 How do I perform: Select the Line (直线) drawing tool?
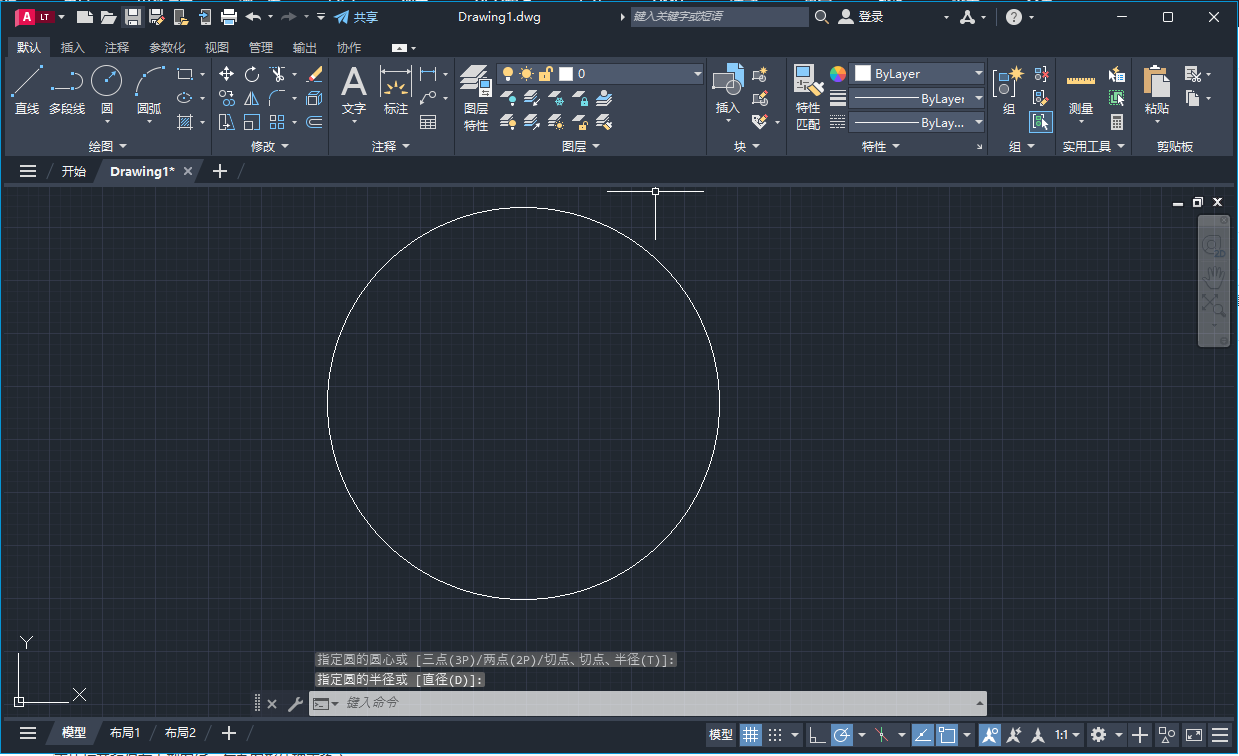coord(27,80)
